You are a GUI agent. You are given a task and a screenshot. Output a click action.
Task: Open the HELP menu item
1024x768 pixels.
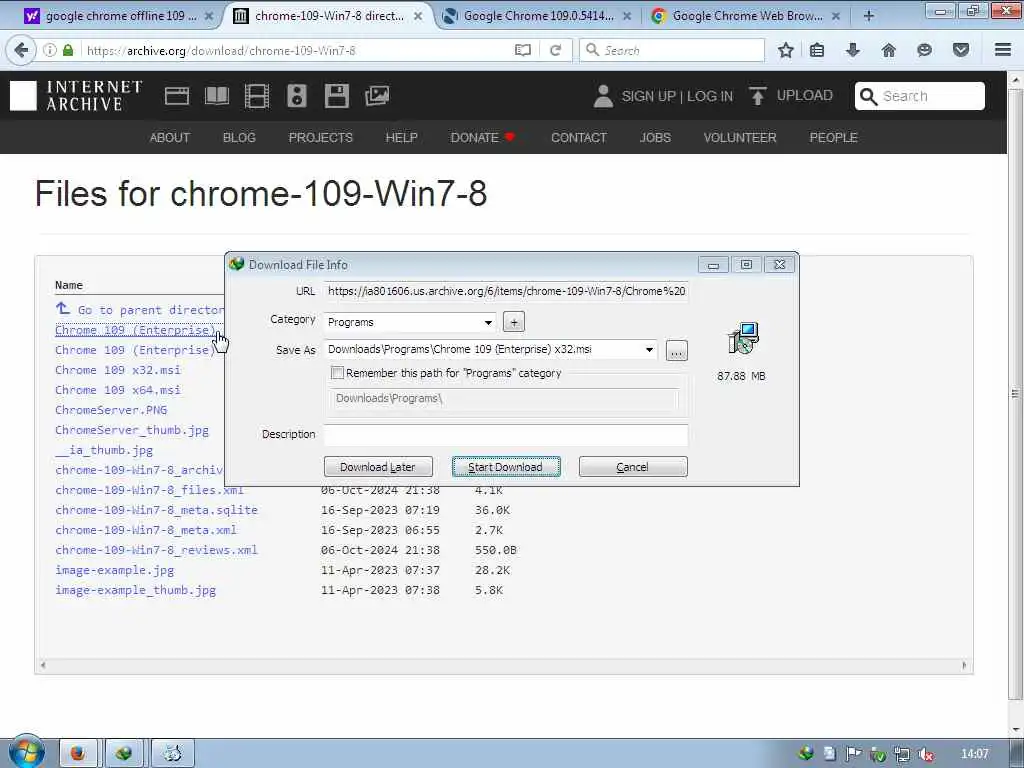click(401, 138)
